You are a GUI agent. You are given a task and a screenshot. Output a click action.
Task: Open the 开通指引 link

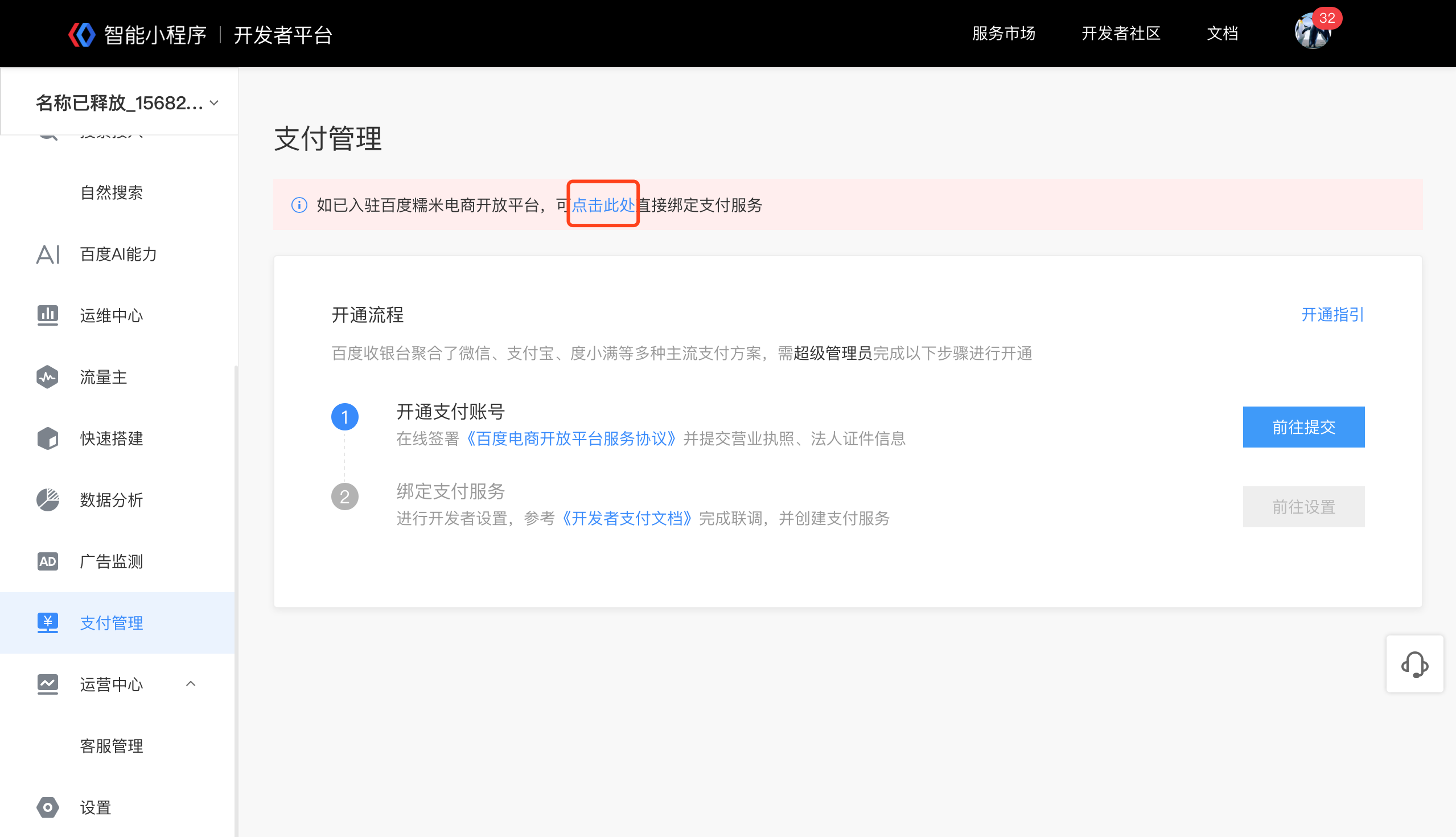pyautogui.click(x=1332, y=314)
